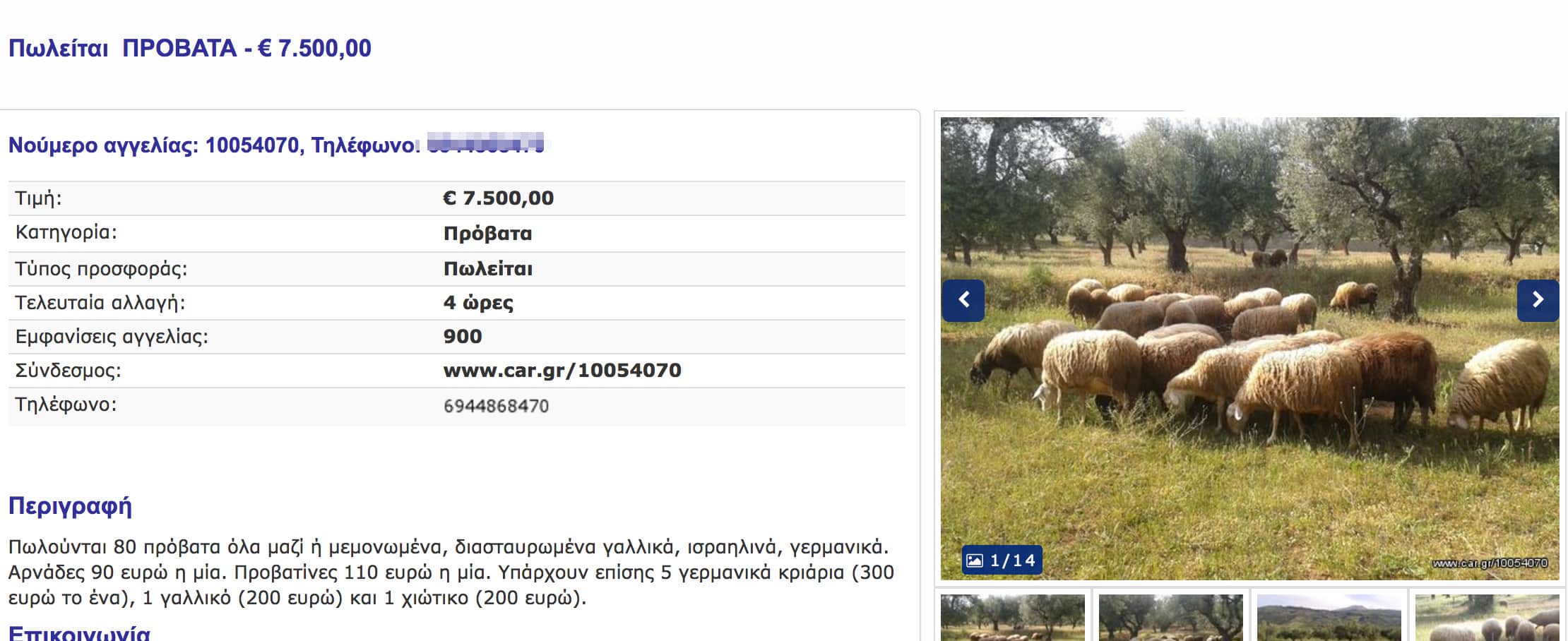Click the watermark link on the photo
This screenshot has height=641, width=1568.
pyautogui.click(x=1490, y=563)
